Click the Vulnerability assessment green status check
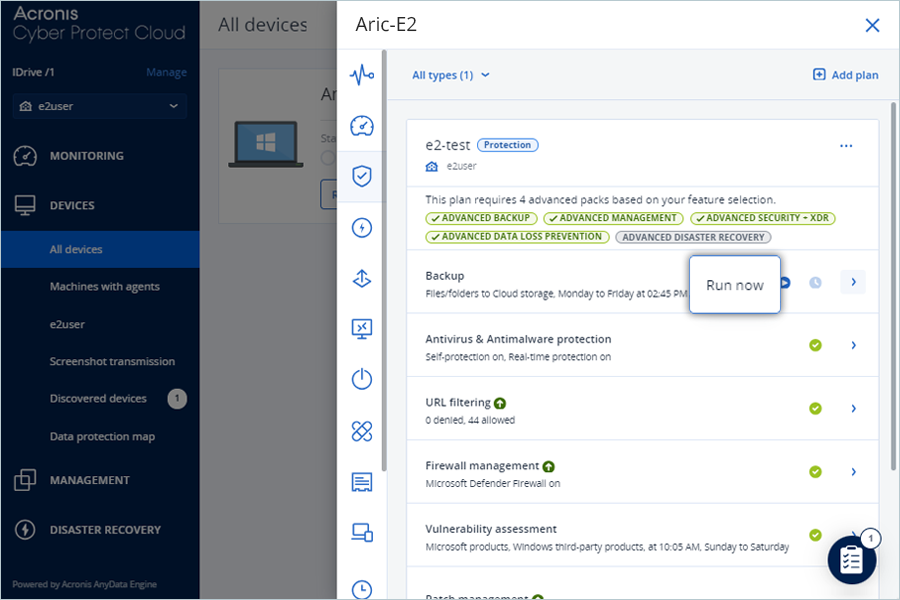 [815, 535]
